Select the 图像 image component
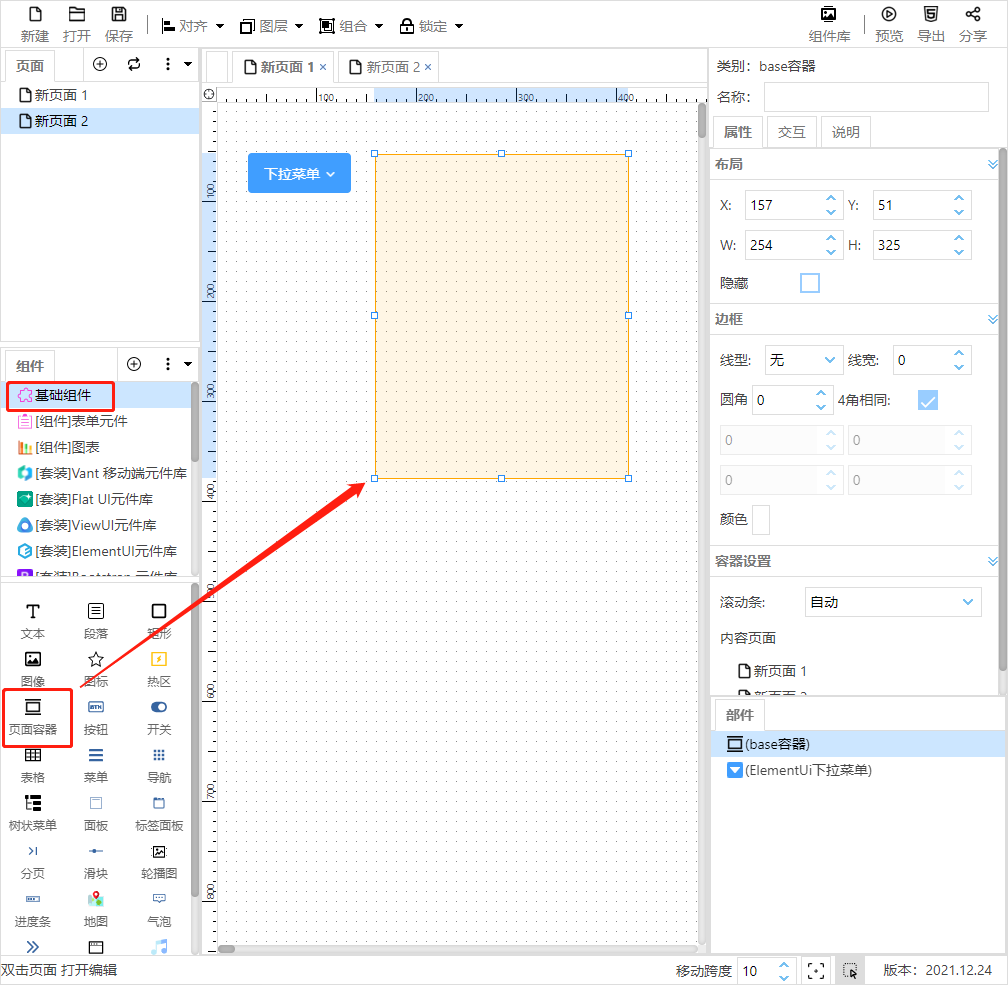The height and width of the screenshot is (985, 1008). point(33,668)
